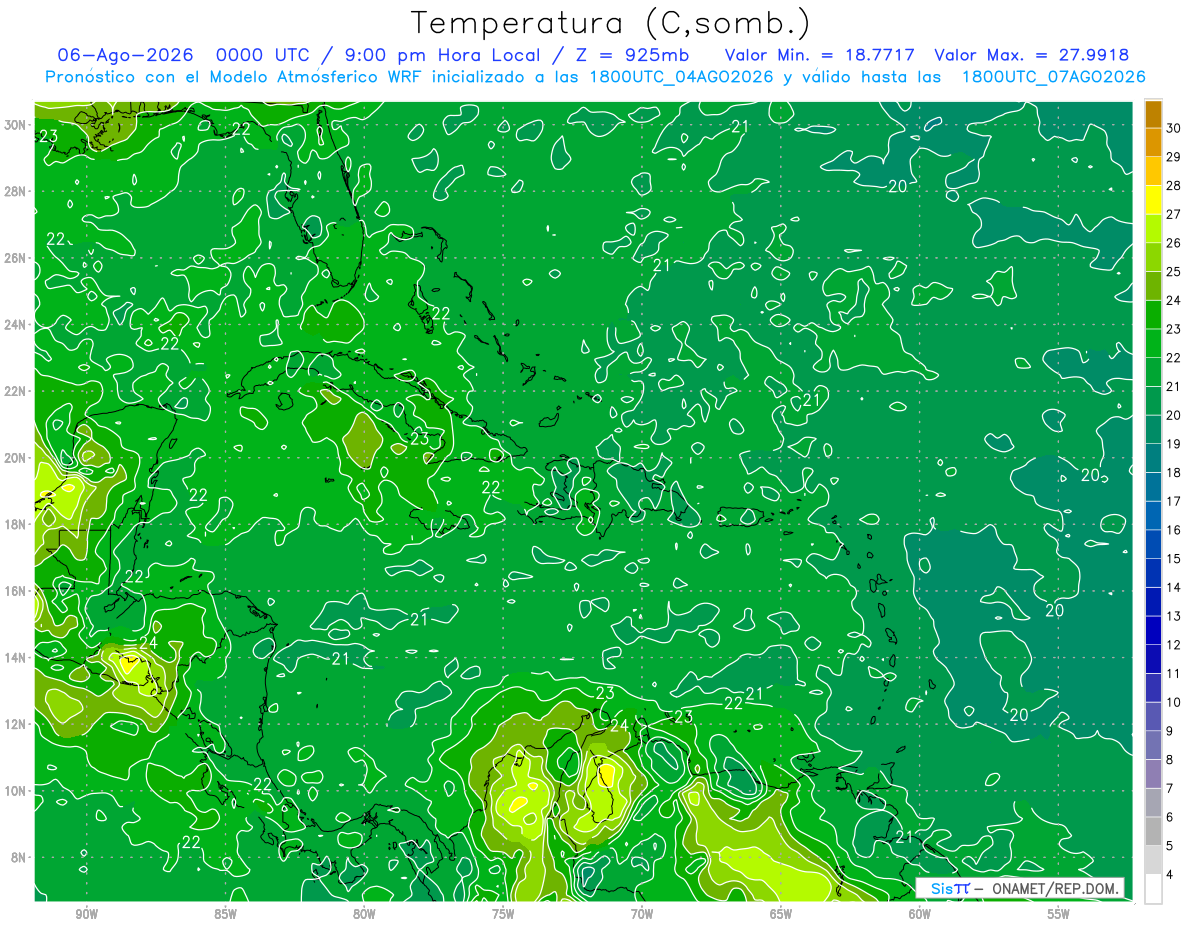Click the "Temperatura (C,somb.)" chart title

[x=611, y=23]
